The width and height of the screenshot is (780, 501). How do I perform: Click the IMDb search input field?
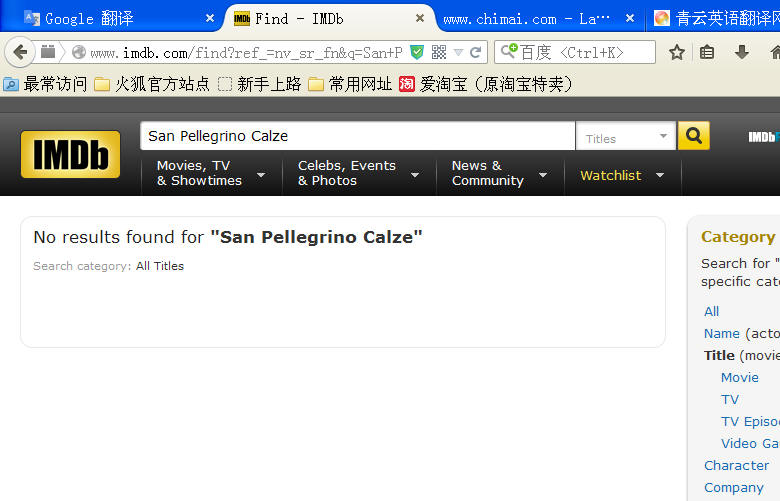pyautogui.click(x=358, y=136)
